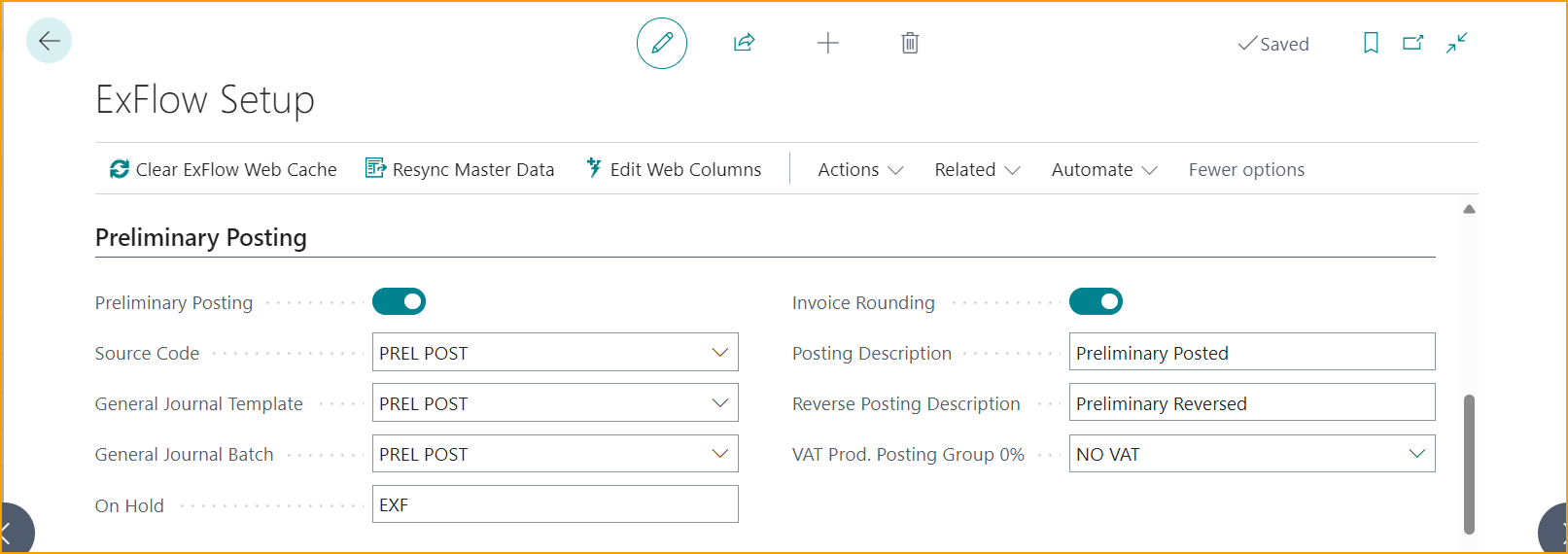Click Fewer options

click(1246, 170)
